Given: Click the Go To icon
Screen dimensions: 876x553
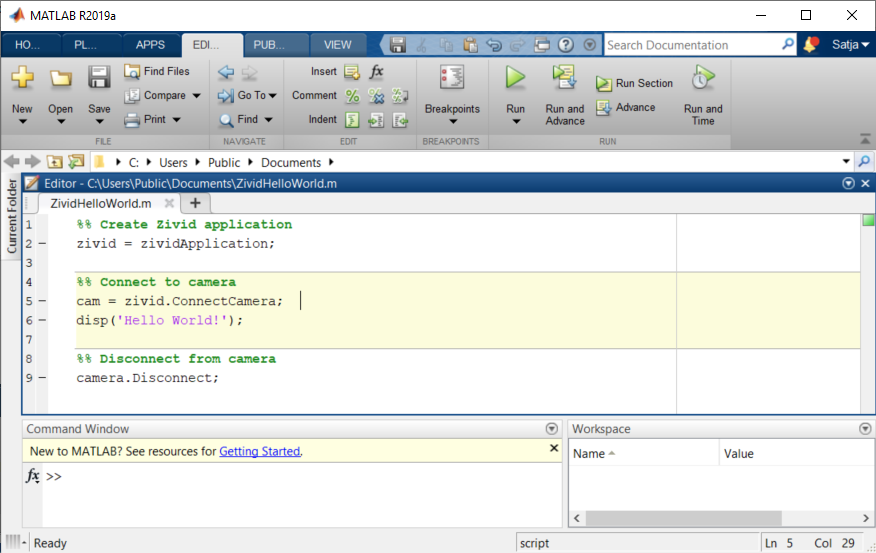Looking at the screenshot, I should (x=226, y=96).
